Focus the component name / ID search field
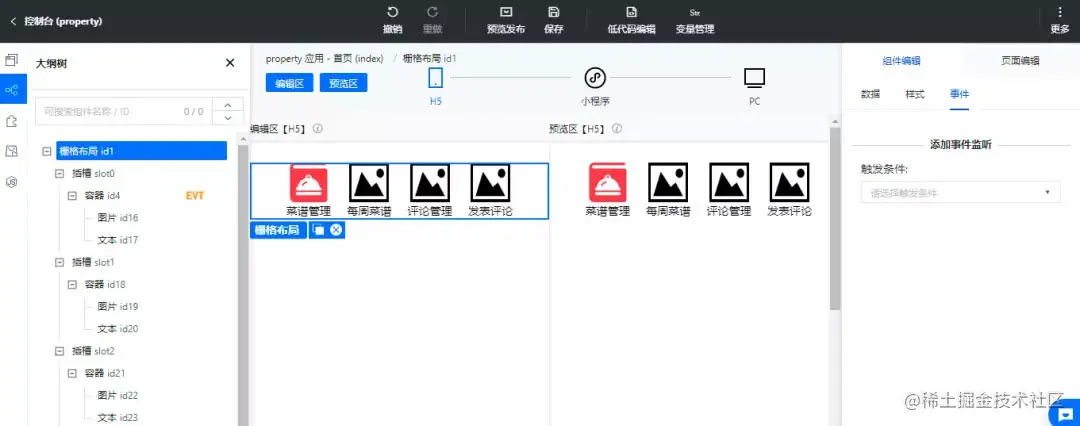 click(123, 111)
